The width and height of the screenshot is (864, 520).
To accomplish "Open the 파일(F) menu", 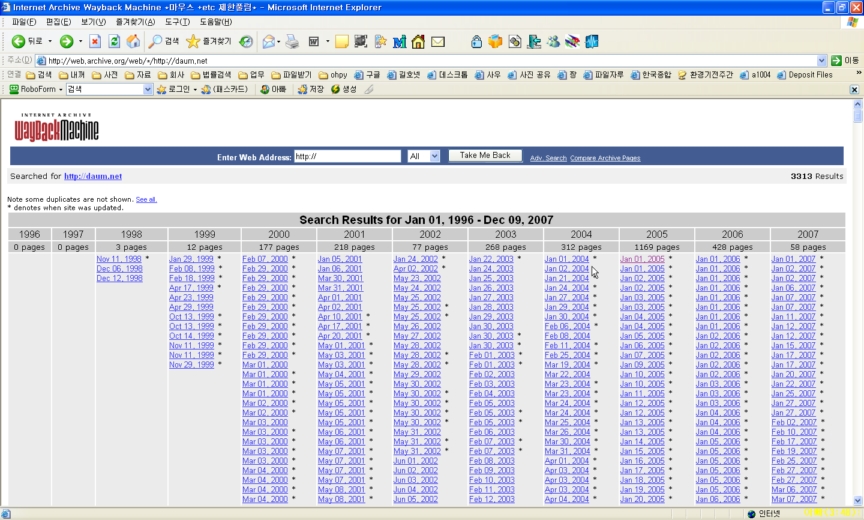I will tap(24, 22).
